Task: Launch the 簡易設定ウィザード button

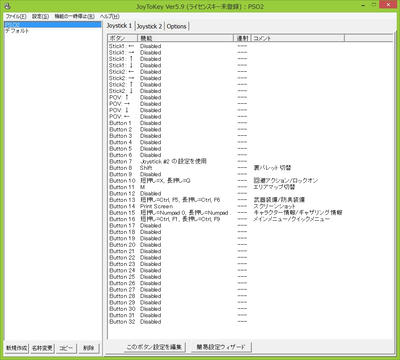Action: coord(221,347)
